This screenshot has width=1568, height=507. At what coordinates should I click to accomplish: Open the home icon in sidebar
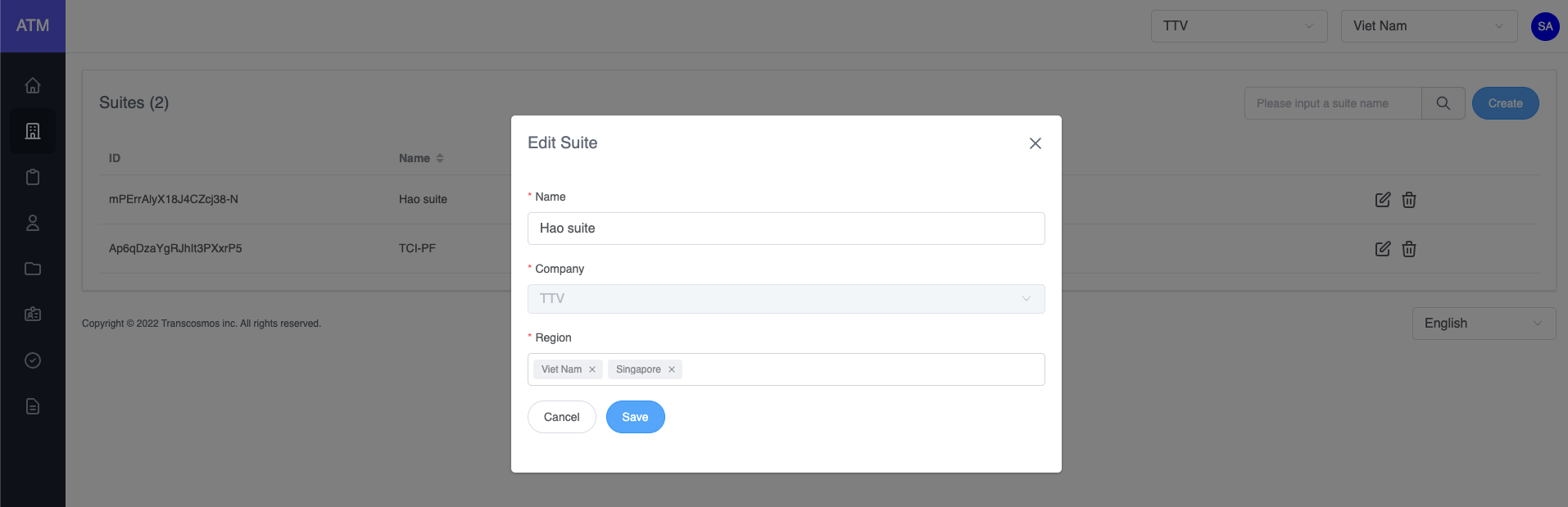tap(33, 85)
